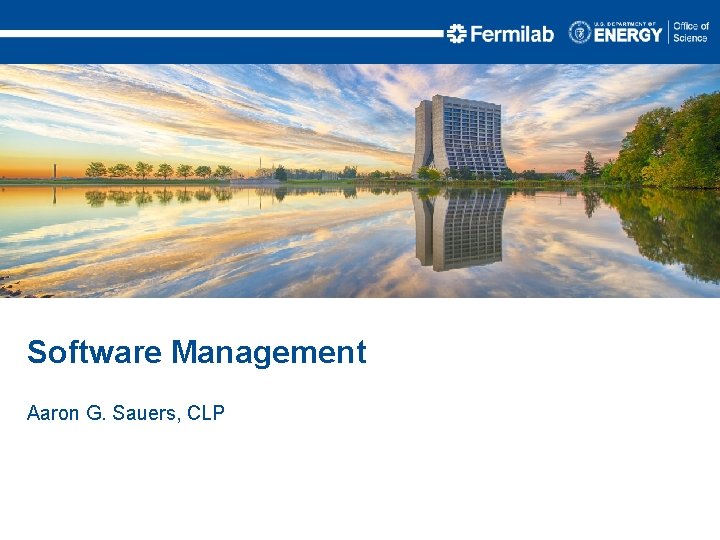
Task: Click the ENERGY wordmark in the header
Action: pyautogui.click(x=628, y=35)
